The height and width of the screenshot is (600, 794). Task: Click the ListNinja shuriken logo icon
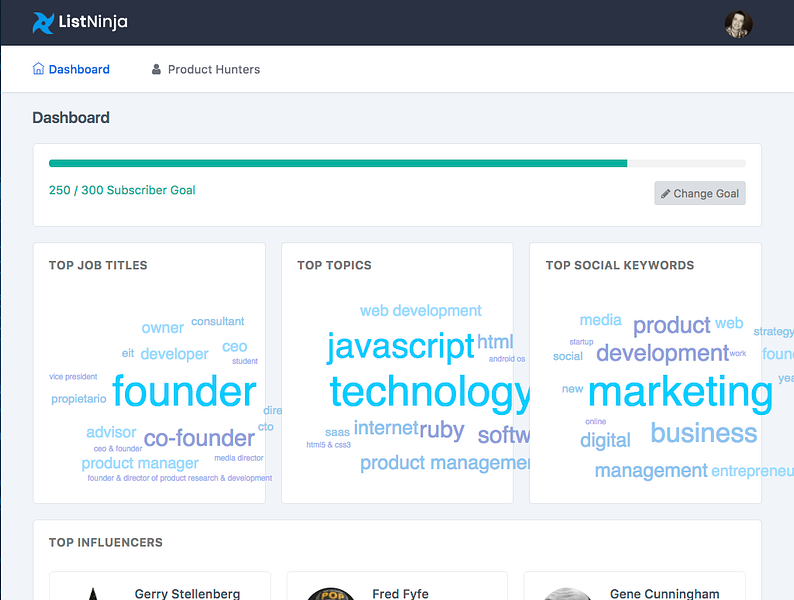click(x=43, y=23)
